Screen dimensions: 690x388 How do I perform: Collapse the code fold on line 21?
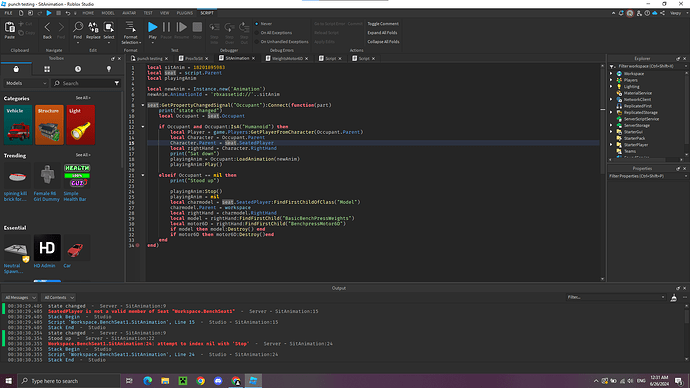pos(143,175)
